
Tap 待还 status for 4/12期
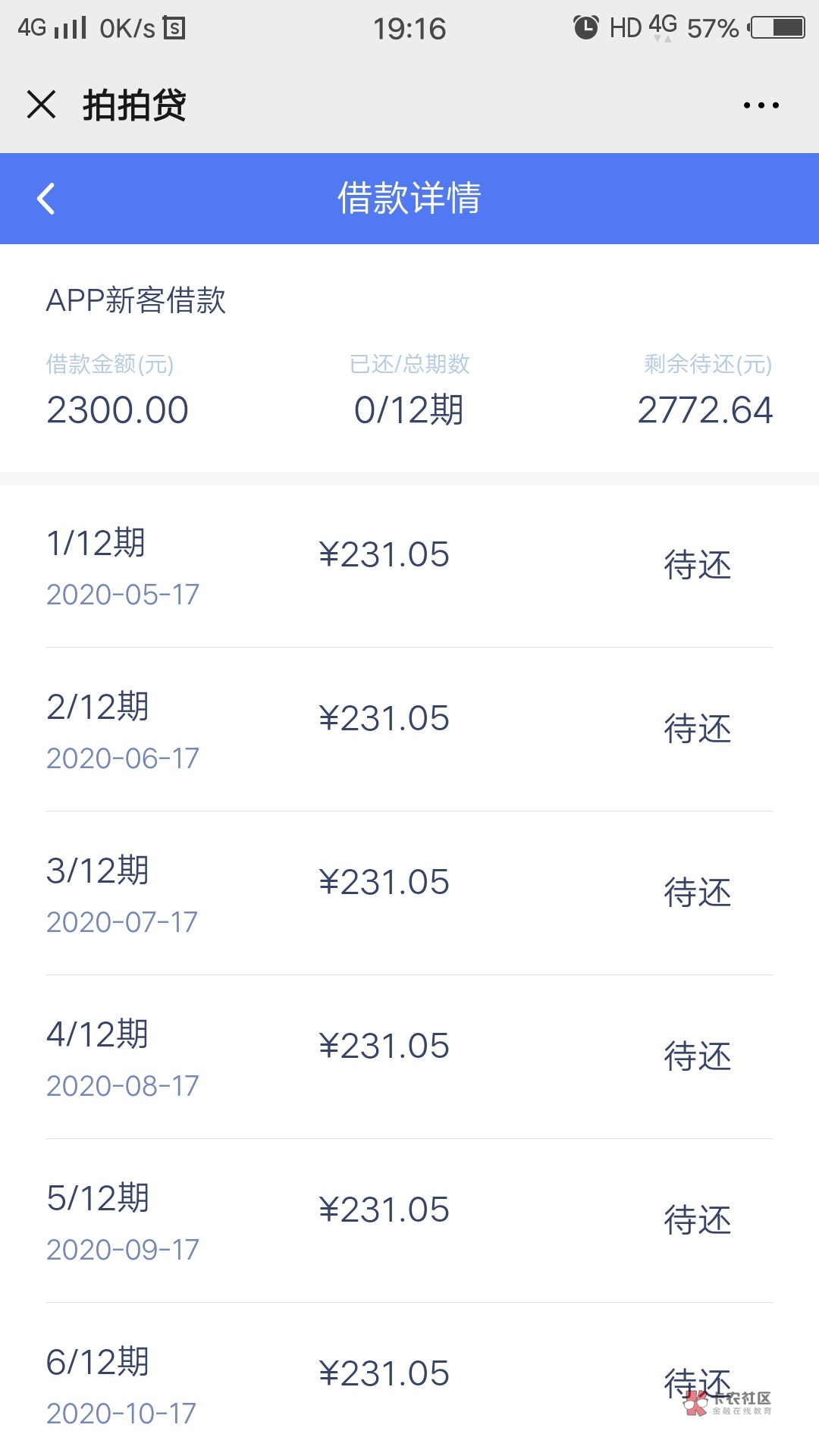pos(697,1056)
